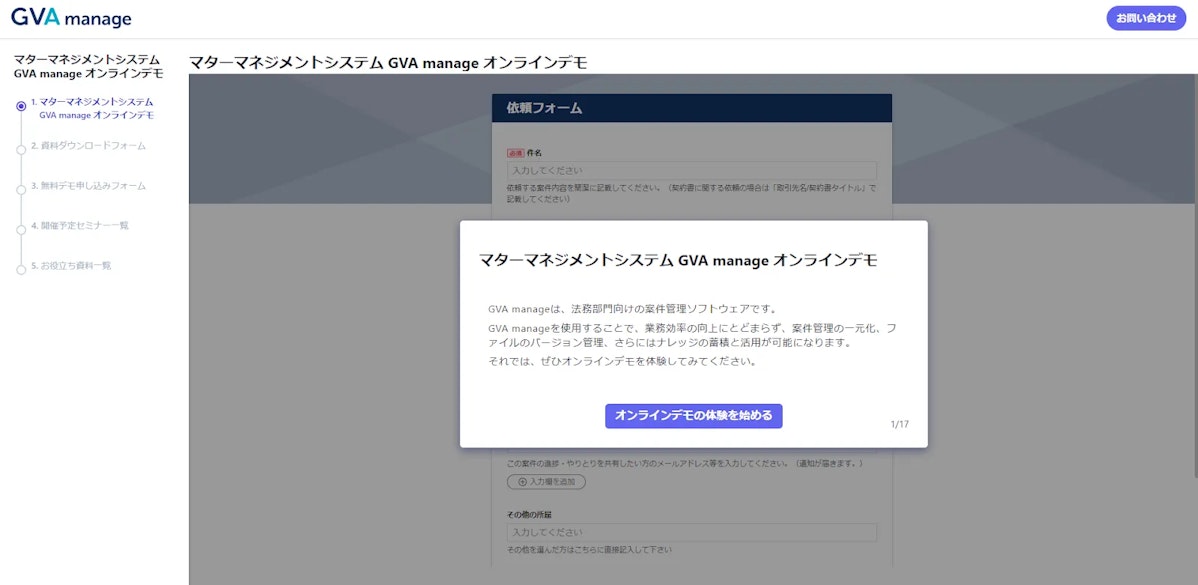Click the 依頼フォーム header
Image resolution: width=1198 pixels, height=585 pixels.
tap(692, 108)
